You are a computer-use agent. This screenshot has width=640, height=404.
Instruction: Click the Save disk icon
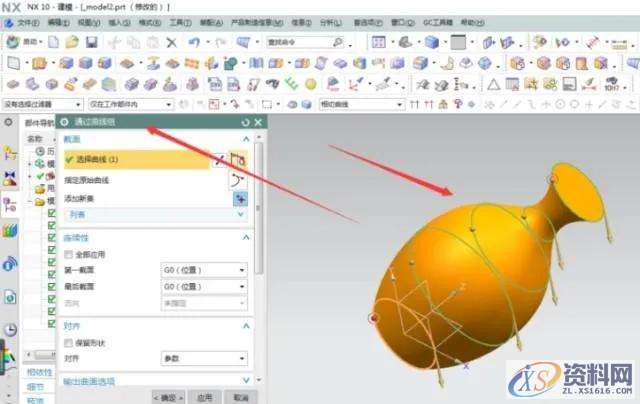pyautogui.click(x=91, y=43)
